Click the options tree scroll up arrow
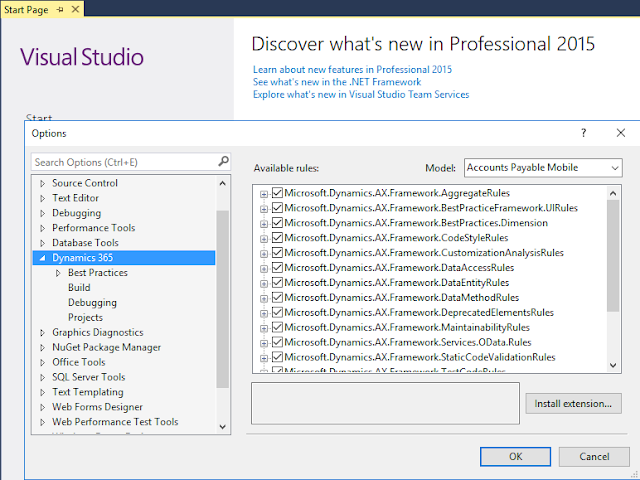 click(222, 183)
